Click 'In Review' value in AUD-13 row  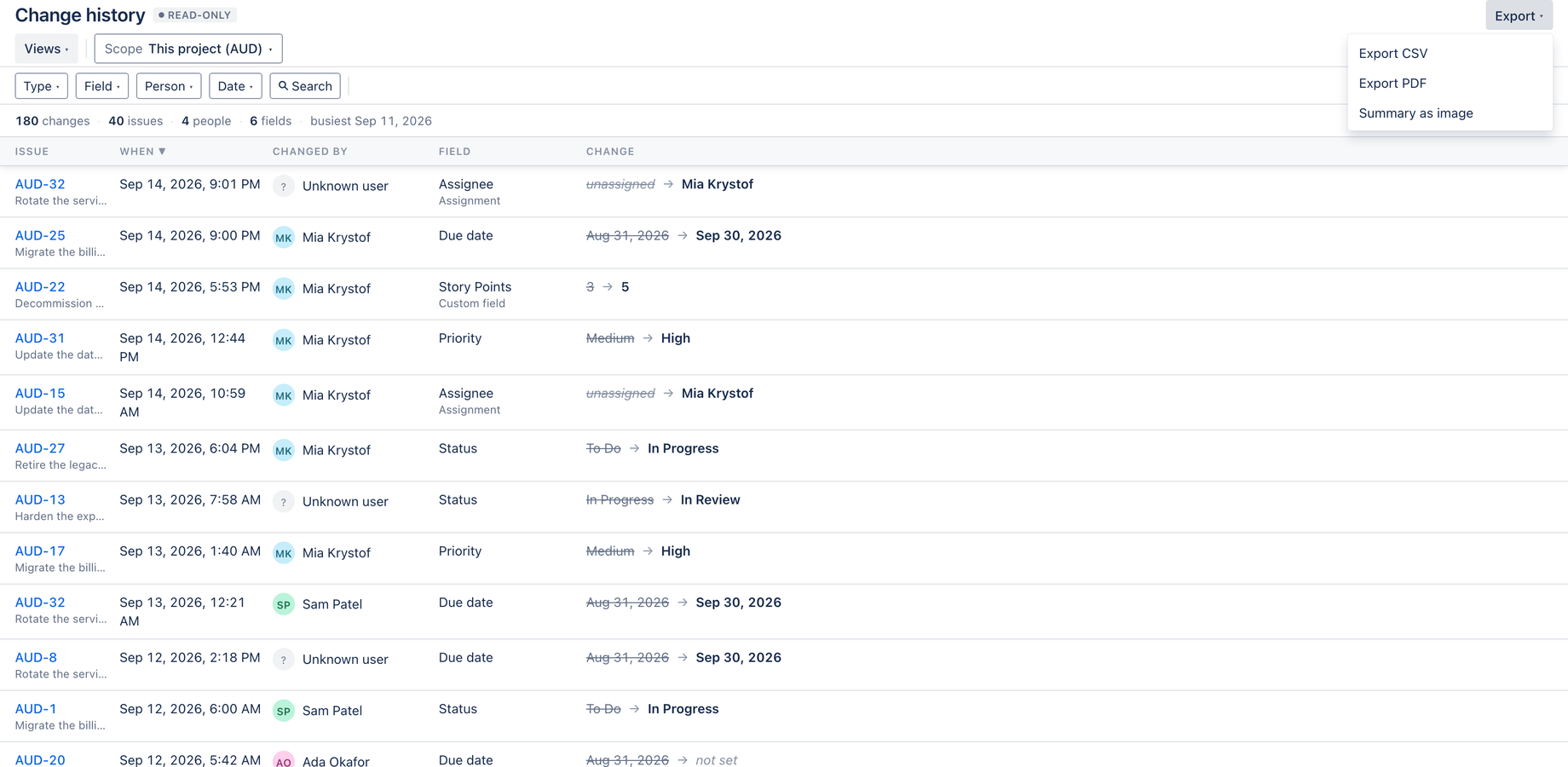pyautogui.click(x=710, y=499)
